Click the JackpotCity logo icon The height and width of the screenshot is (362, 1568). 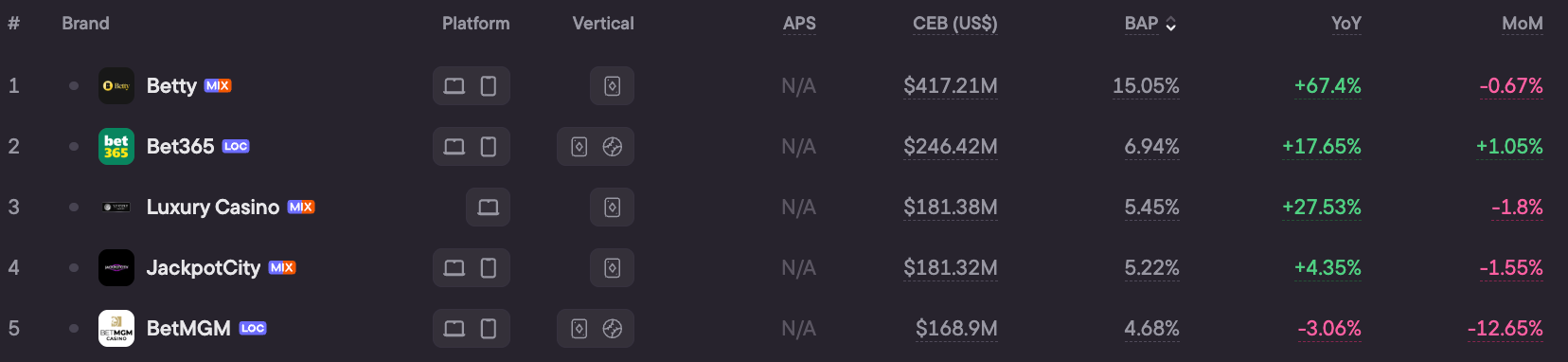coord(116,268)
